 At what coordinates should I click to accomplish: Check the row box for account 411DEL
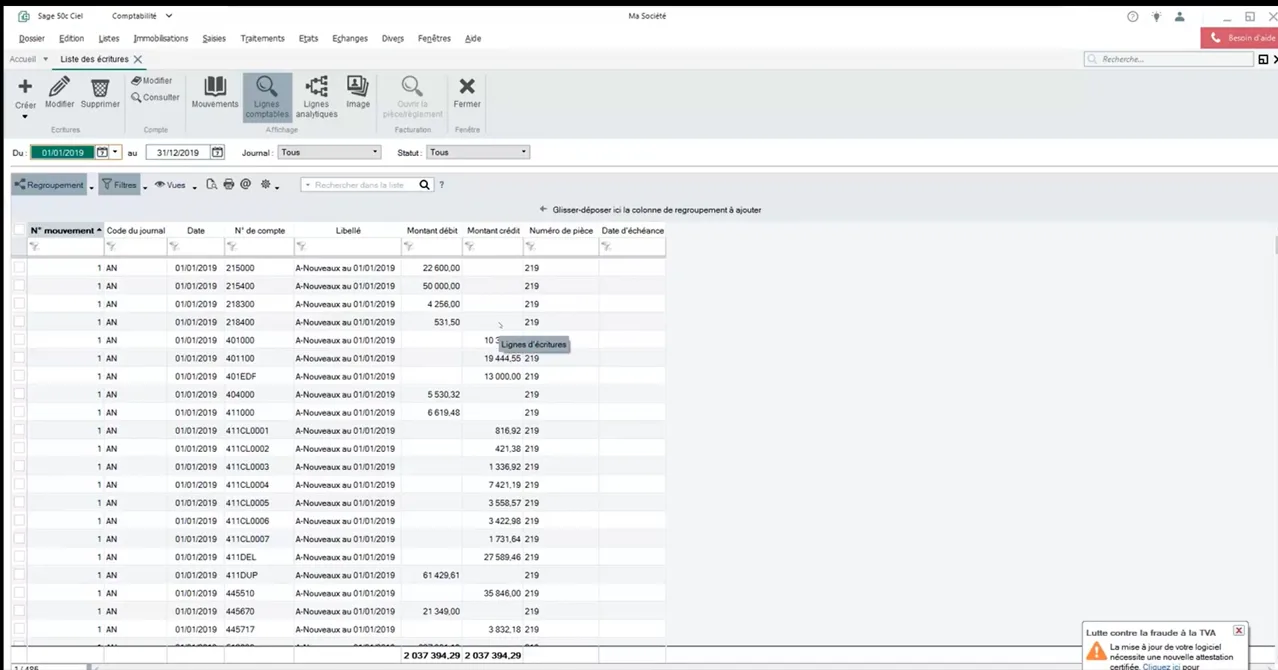[x=19, y=557]
